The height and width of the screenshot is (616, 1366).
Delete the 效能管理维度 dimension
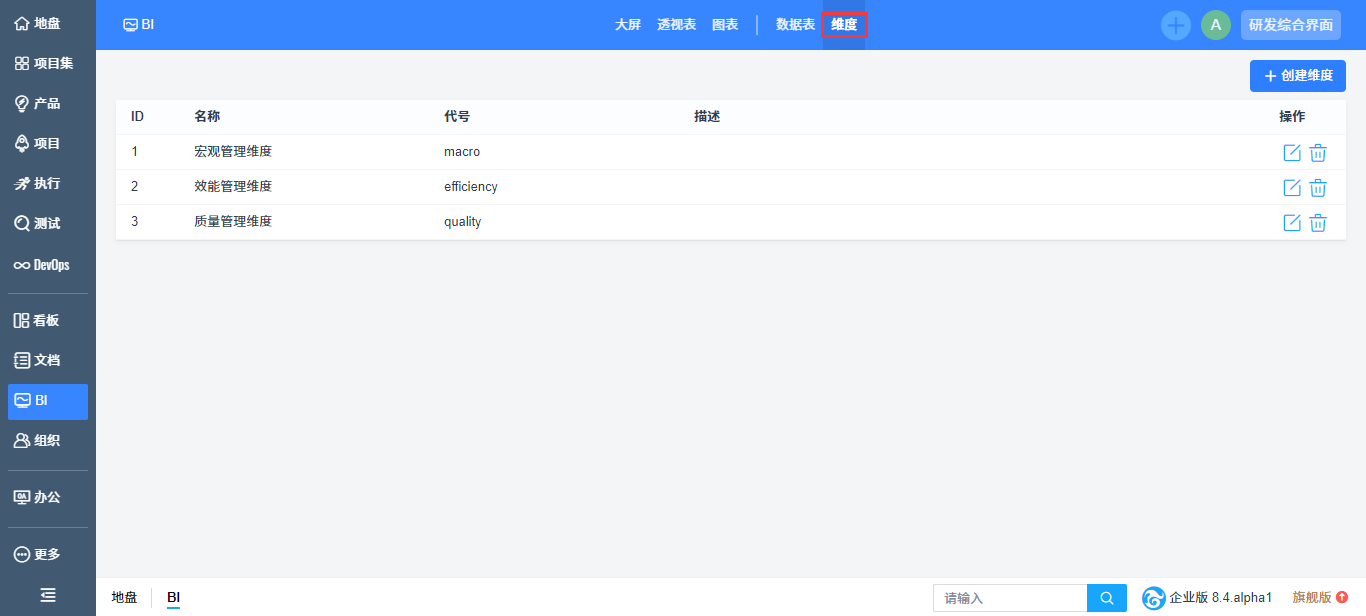pyautogui.click(x=1318, y=188)
